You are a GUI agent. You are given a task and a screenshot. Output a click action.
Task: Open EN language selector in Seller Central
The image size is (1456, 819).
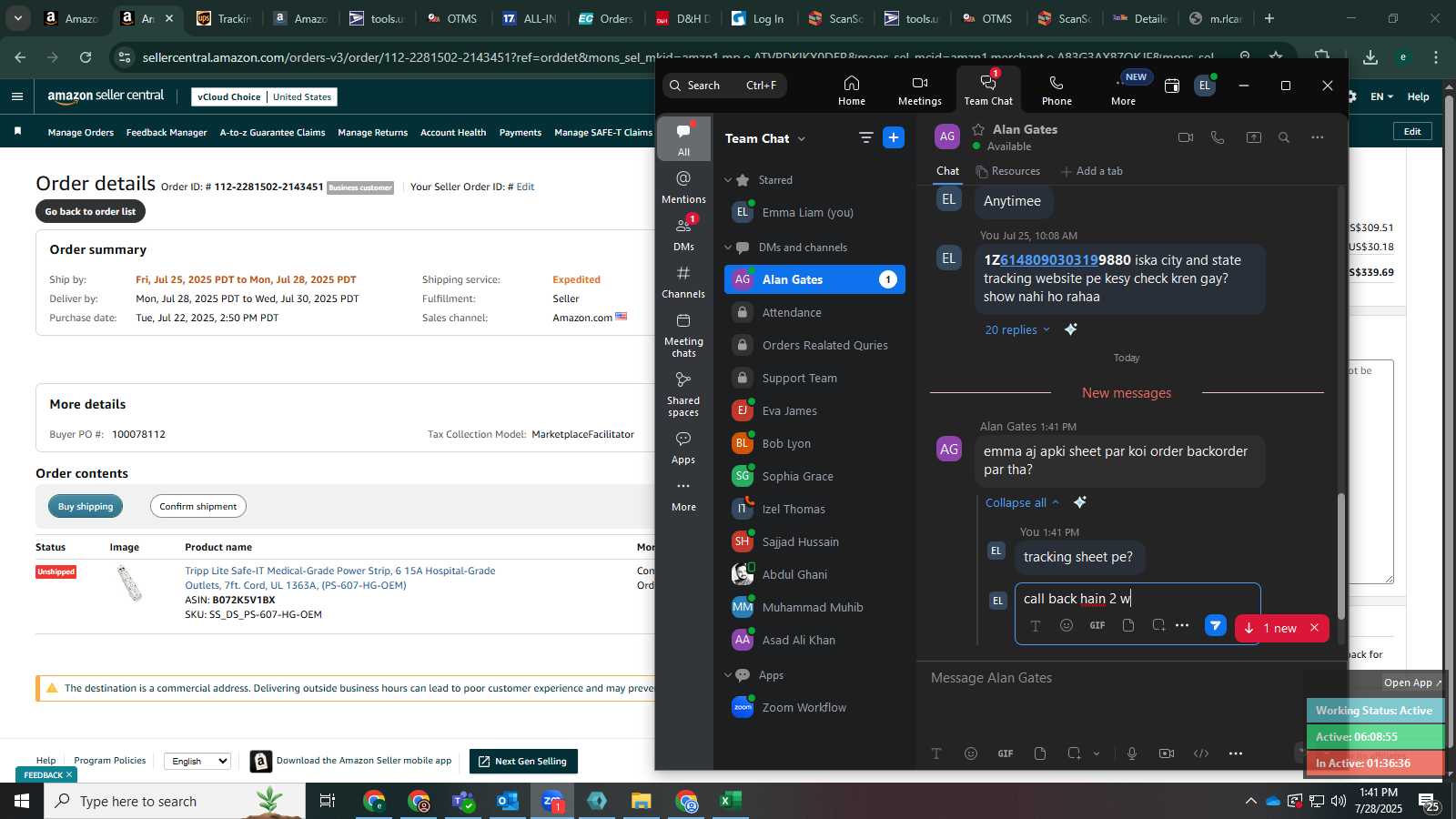(1381, 96)
